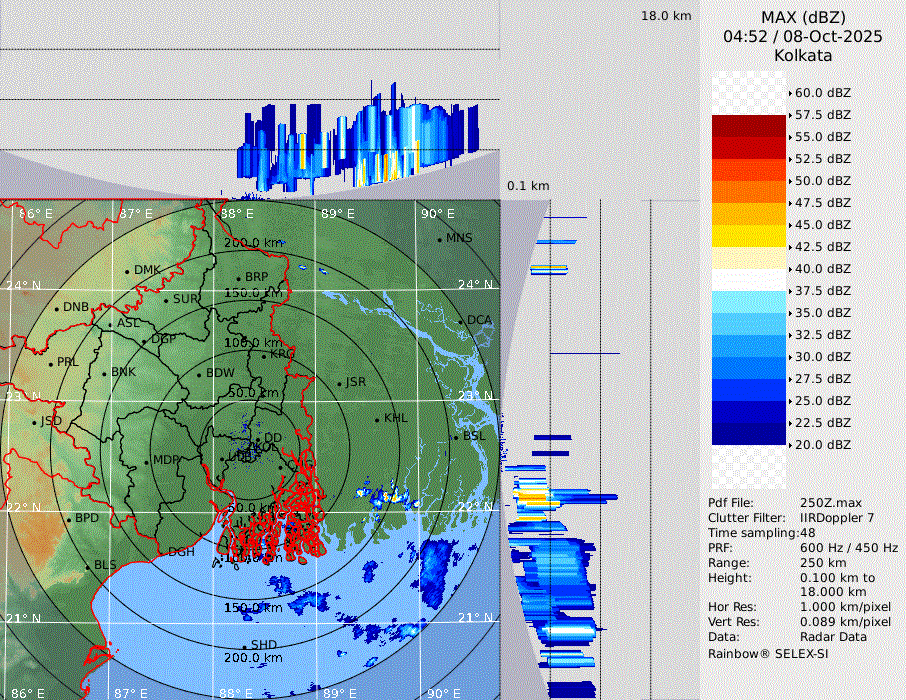Click the KHL station marker

tap(377, 419)
